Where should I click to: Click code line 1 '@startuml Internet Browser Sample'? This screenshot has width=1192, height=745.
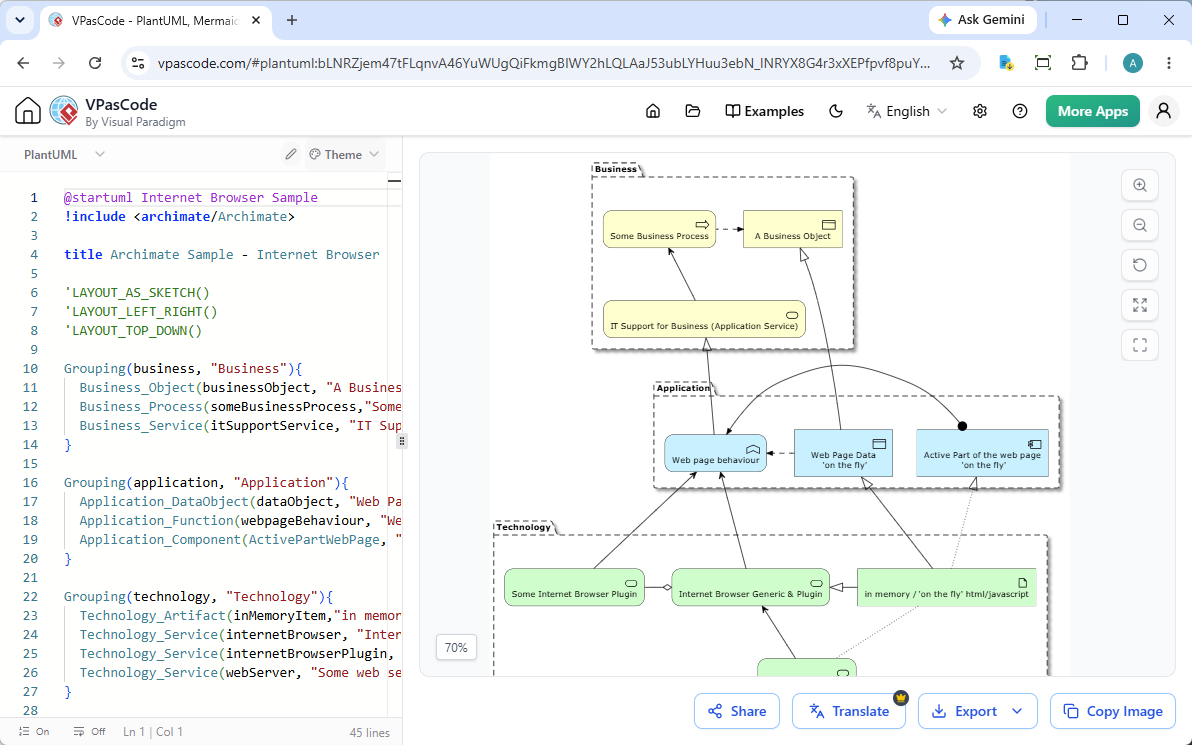click(x=191, y=197)
